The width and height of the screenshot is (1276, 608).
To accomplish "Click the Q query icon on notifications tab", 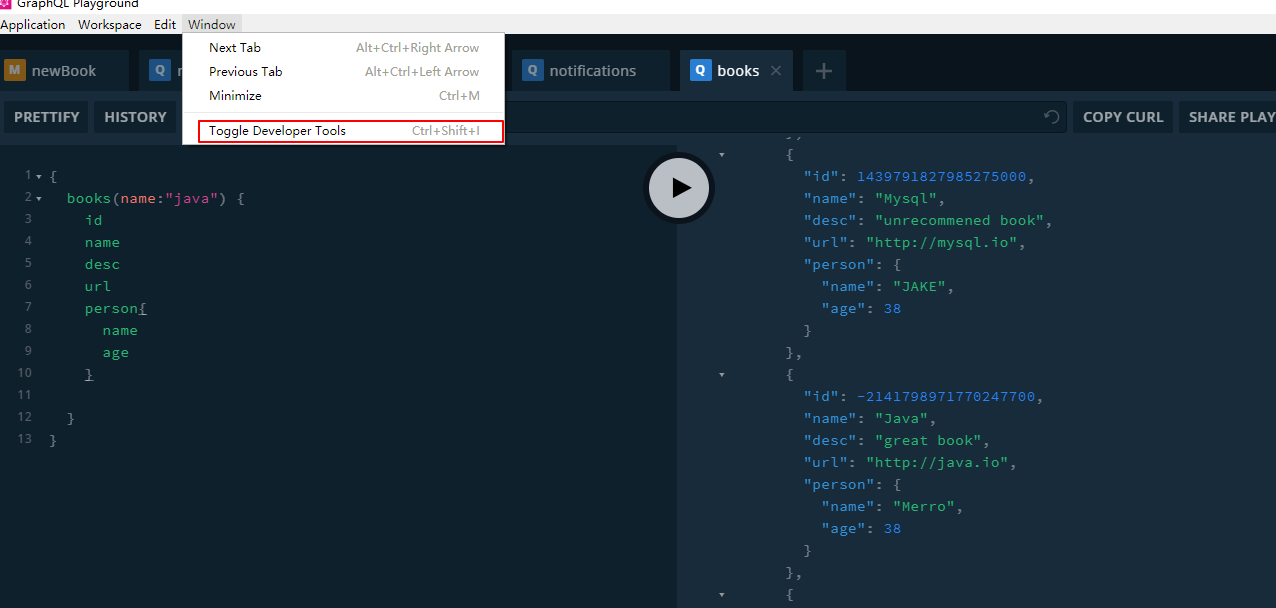I will (x=532, y=71).
